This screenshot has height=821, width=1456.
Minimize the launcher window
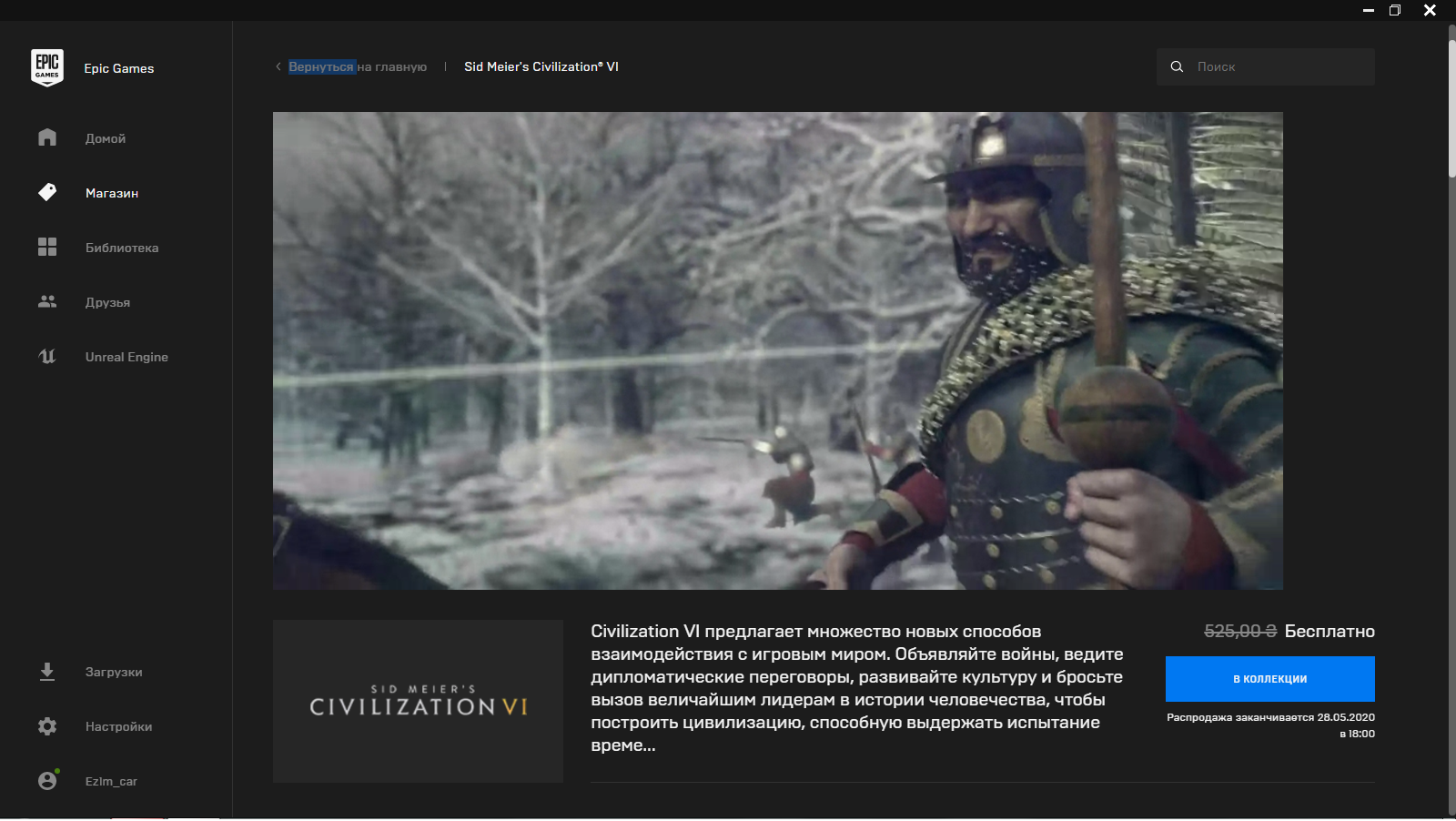pyautogui.click(x=1369, y=10)
